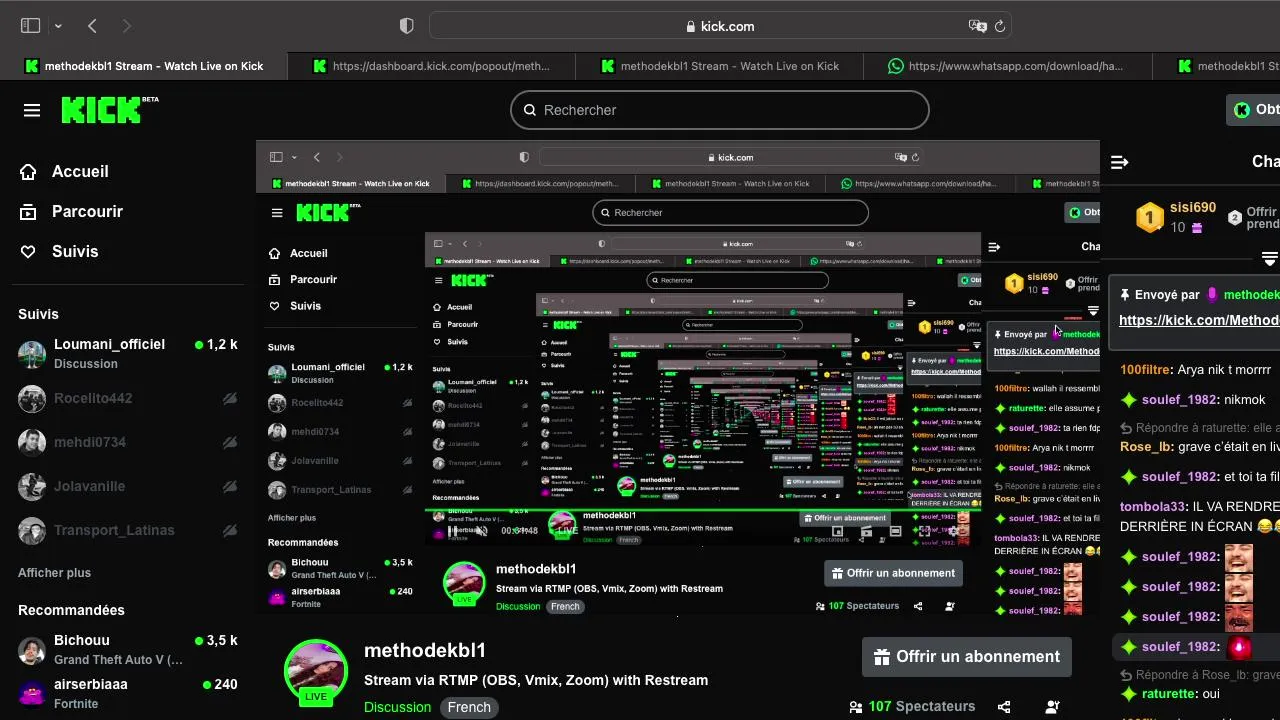The width and height of the screenshot is (1280, 720).
Task: Click the live stream video player
Action: (x=678, y=377)
